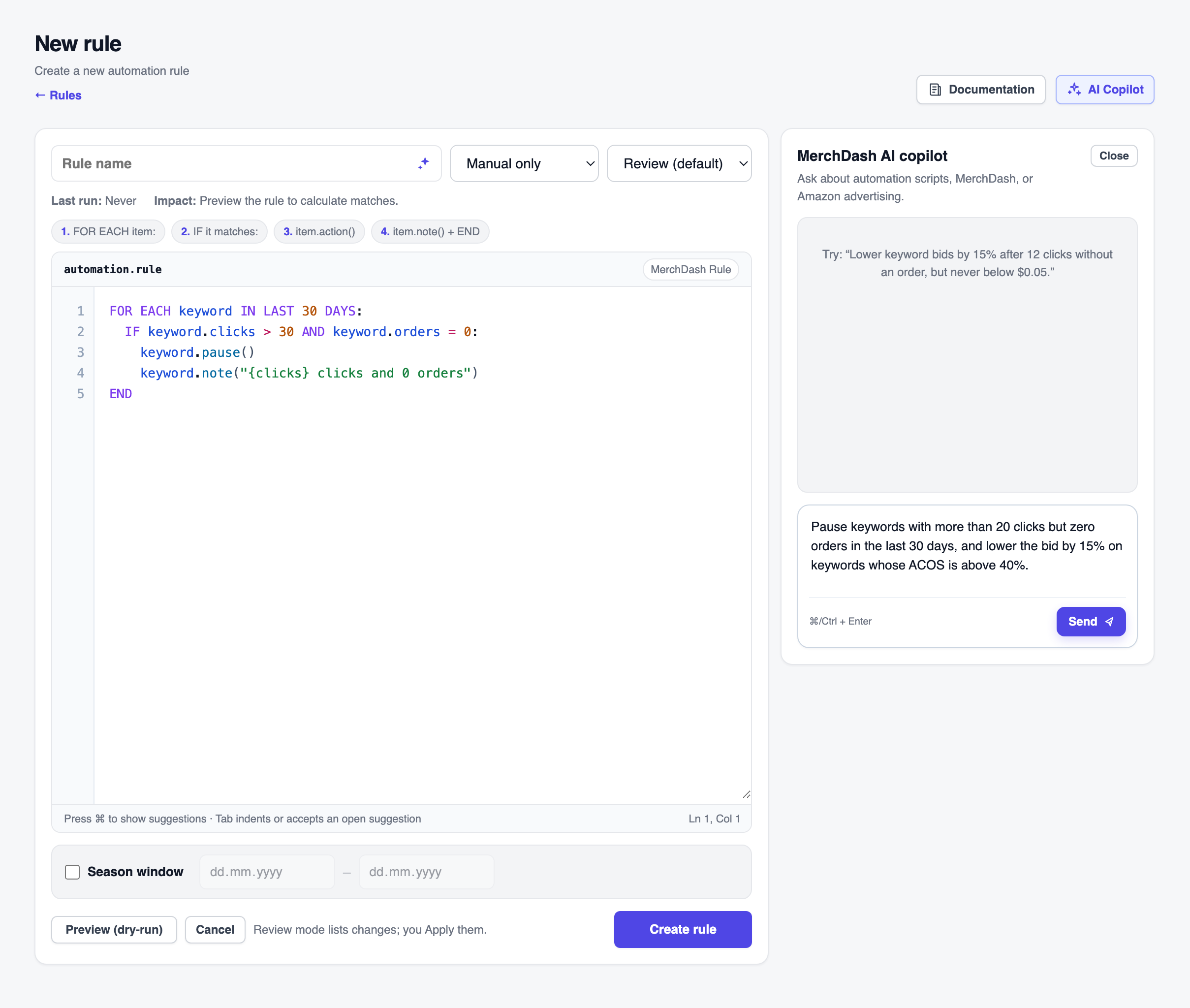
Task: Click the paper plane icon on Send
Action: pos(1109,622)
